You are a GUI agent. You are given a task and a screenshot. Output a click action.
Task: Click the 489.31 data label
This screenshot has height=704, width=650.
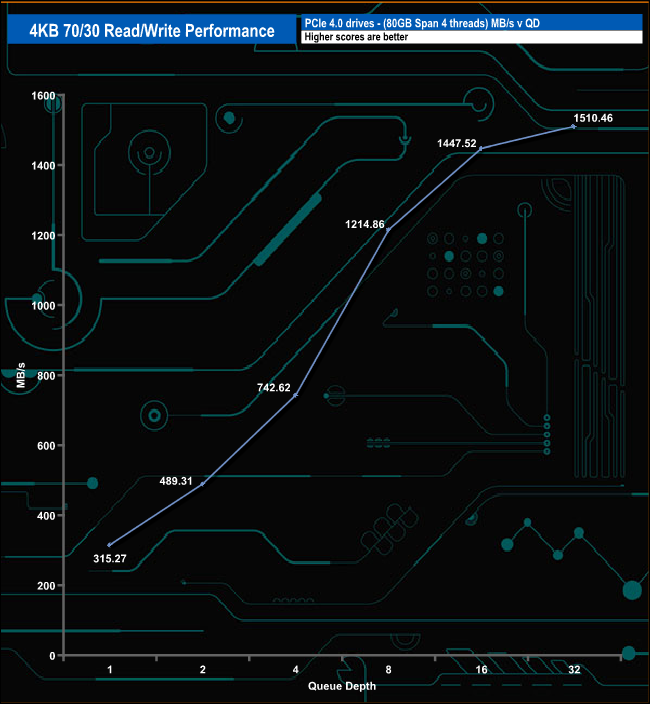point(176,481)
